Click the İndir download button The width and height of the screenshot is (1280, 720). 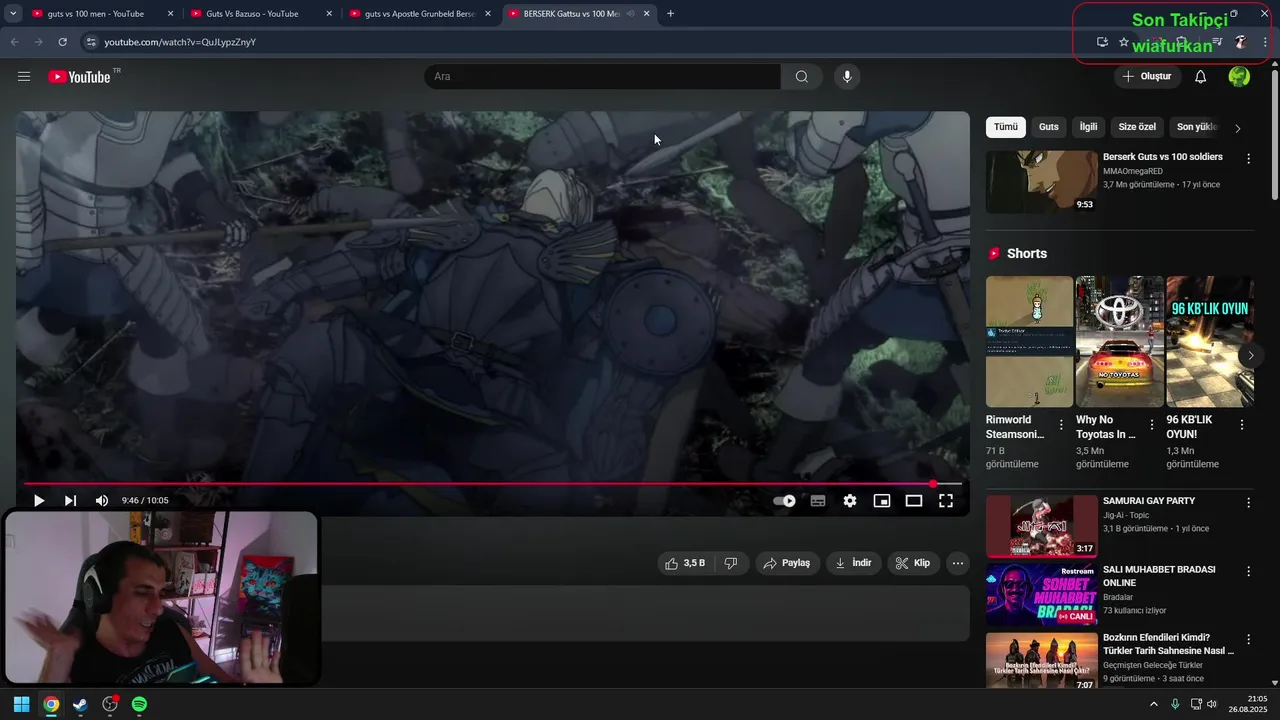pyautogui.click(x=853, y=563)
